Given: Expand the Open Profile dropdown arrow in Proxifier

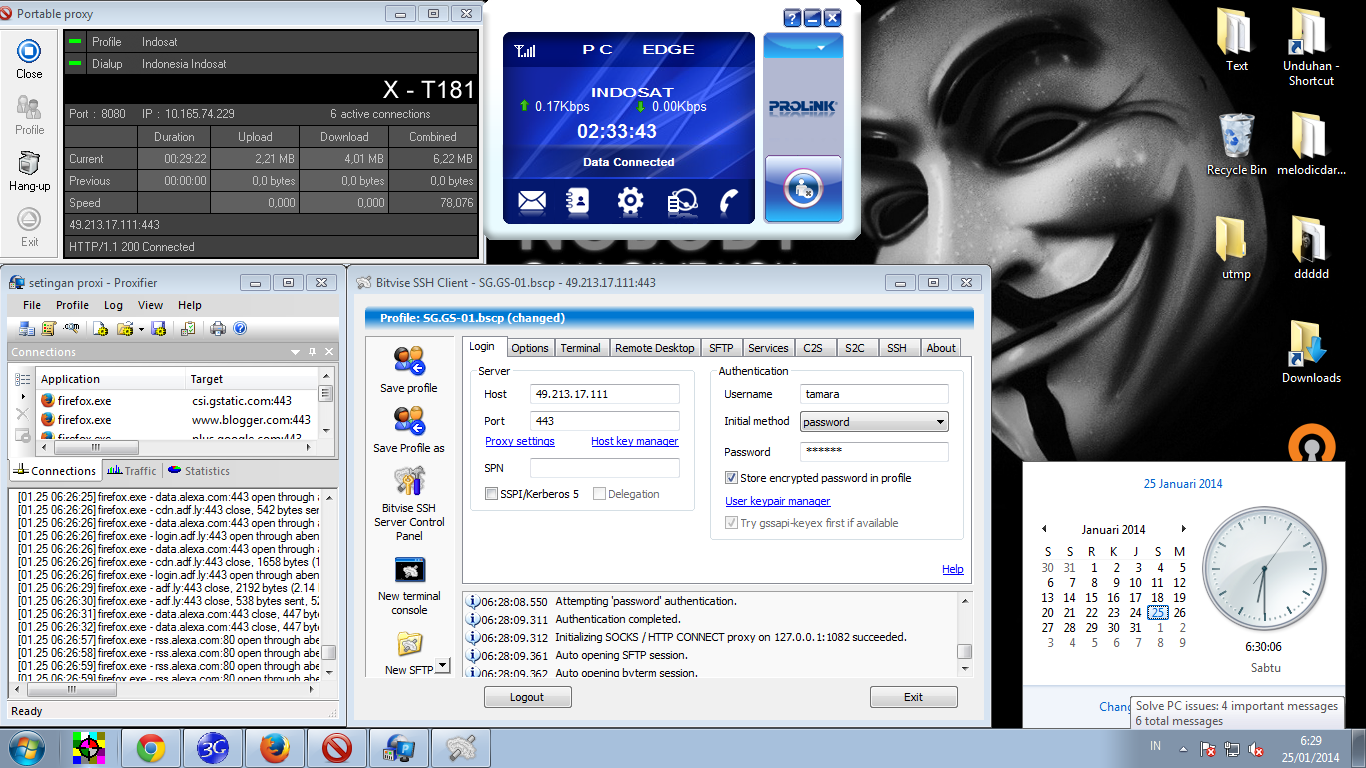Looking at the screenshot, I should click(x=141, y=328).
